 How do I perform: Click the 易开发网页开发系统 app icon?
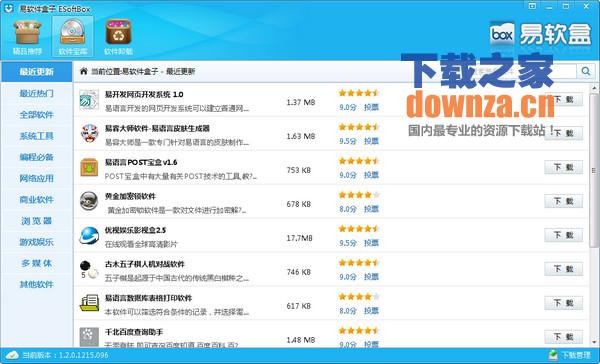point(89,100)
